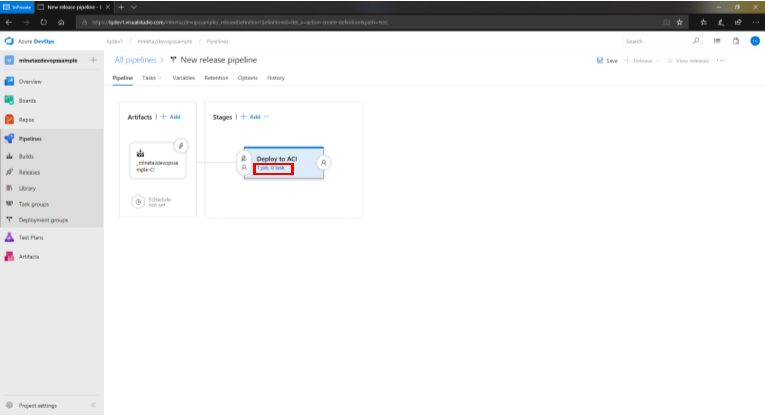
Task: Switch to the Variables tab
Action: [x=183, y=77]
